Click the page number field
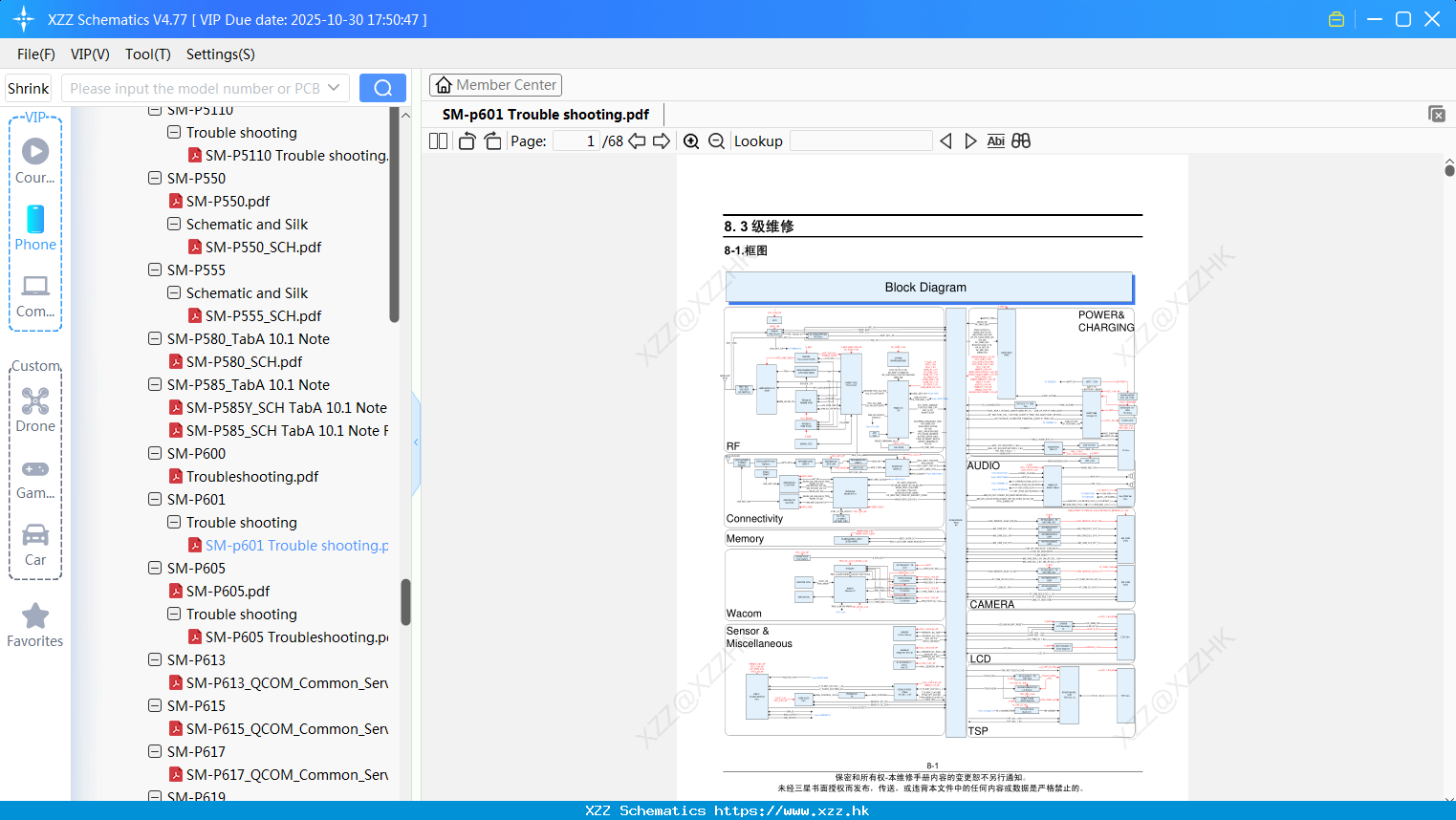This screenshot has height=820, width=1456. click(576, 140)
